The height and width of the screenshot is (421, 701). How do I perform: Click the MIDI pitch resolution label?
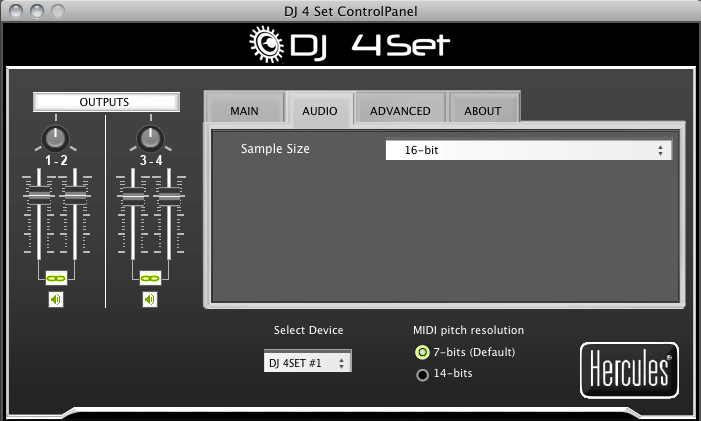point(468,330)
